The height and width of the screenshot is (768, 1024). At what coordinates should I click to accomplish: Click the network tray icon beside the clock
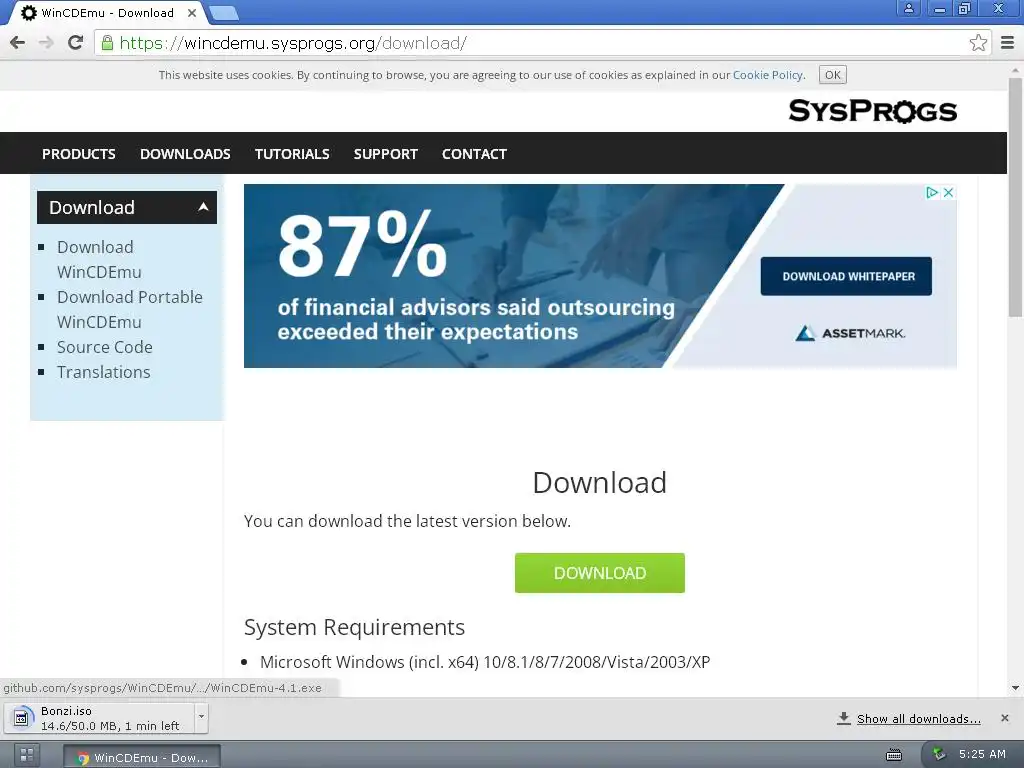tap(938, 754)
